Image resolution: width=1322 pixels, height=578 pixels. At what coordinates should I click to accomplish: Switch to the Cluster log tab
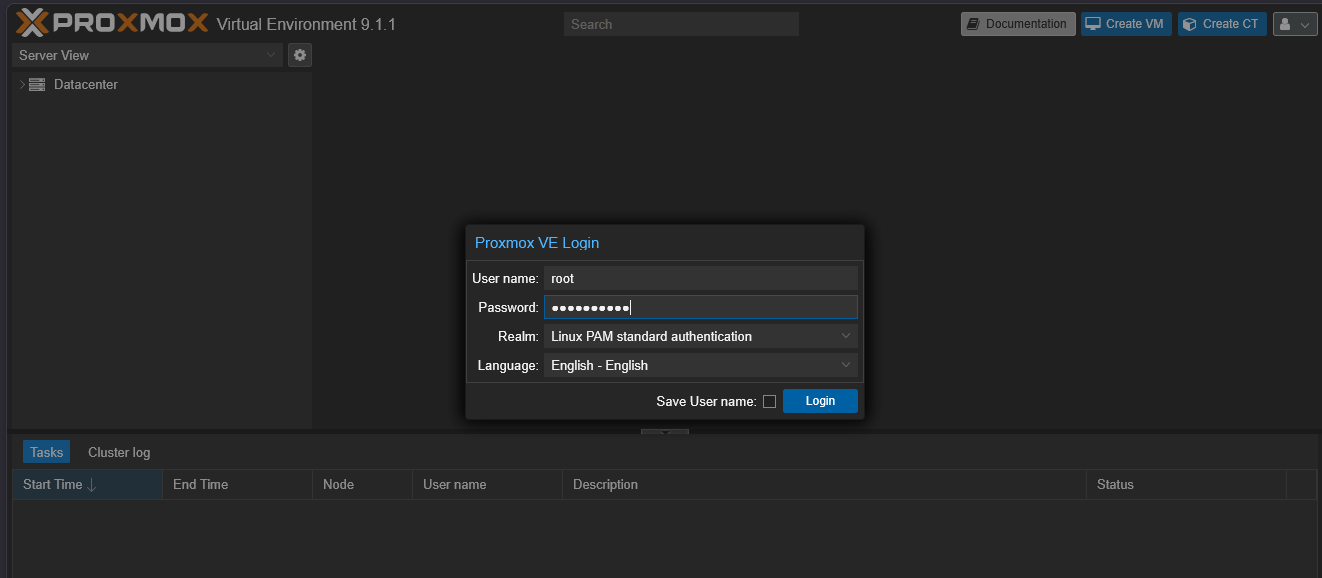[x=119, y=453]
